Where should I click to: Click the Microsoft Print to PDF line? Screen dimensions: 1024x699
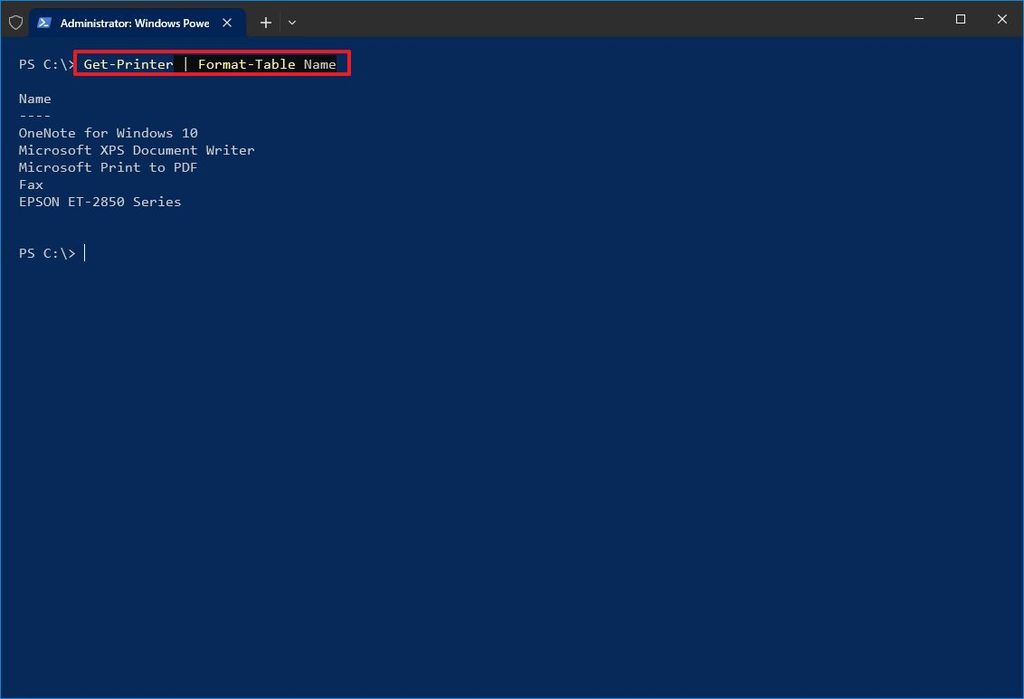pyautogui.click(x=107, y=167)
